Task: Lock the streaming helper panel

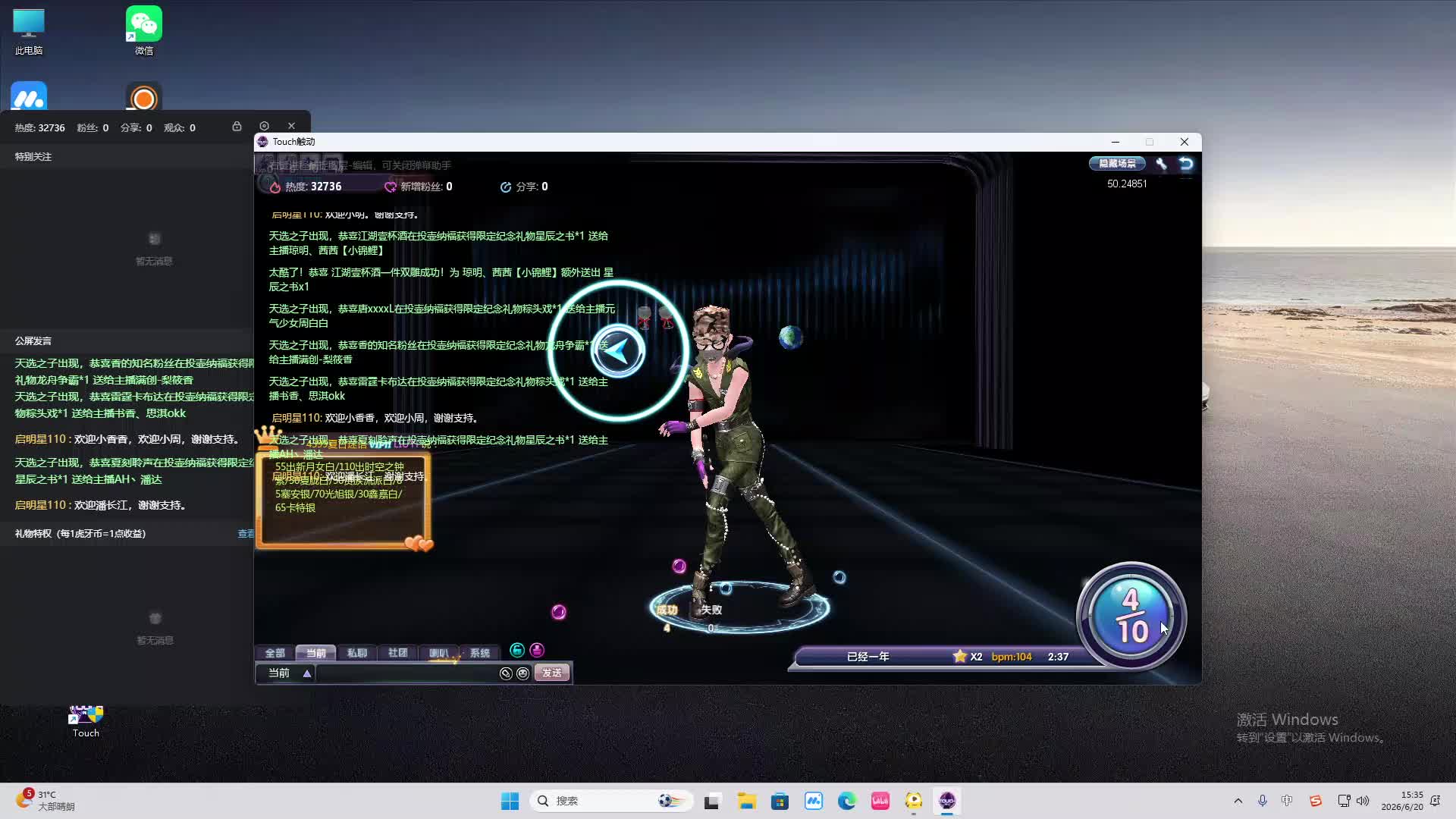Action: (x=237, y=127)
